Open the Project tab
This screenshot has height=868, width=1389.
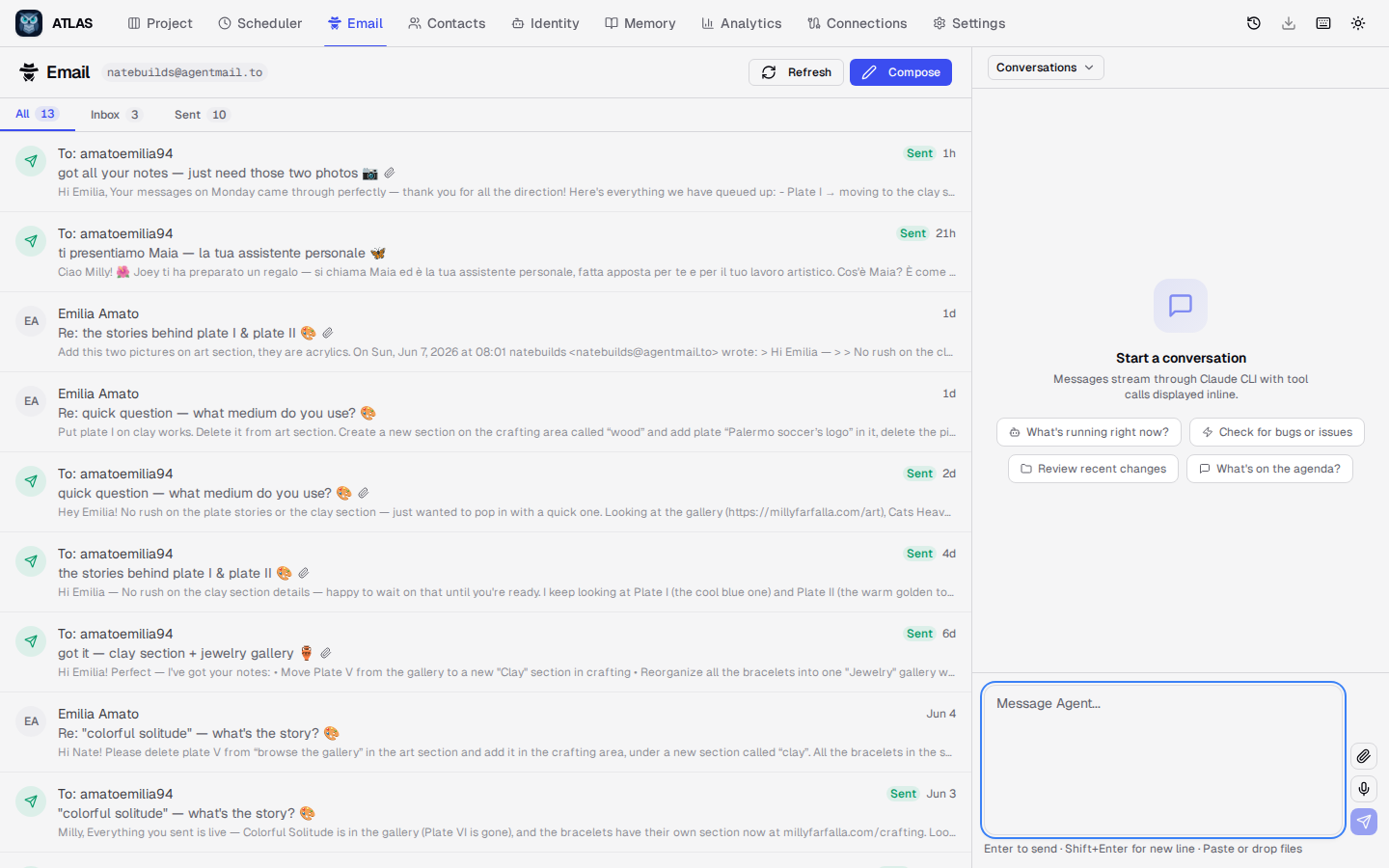[x=160, y=23]
